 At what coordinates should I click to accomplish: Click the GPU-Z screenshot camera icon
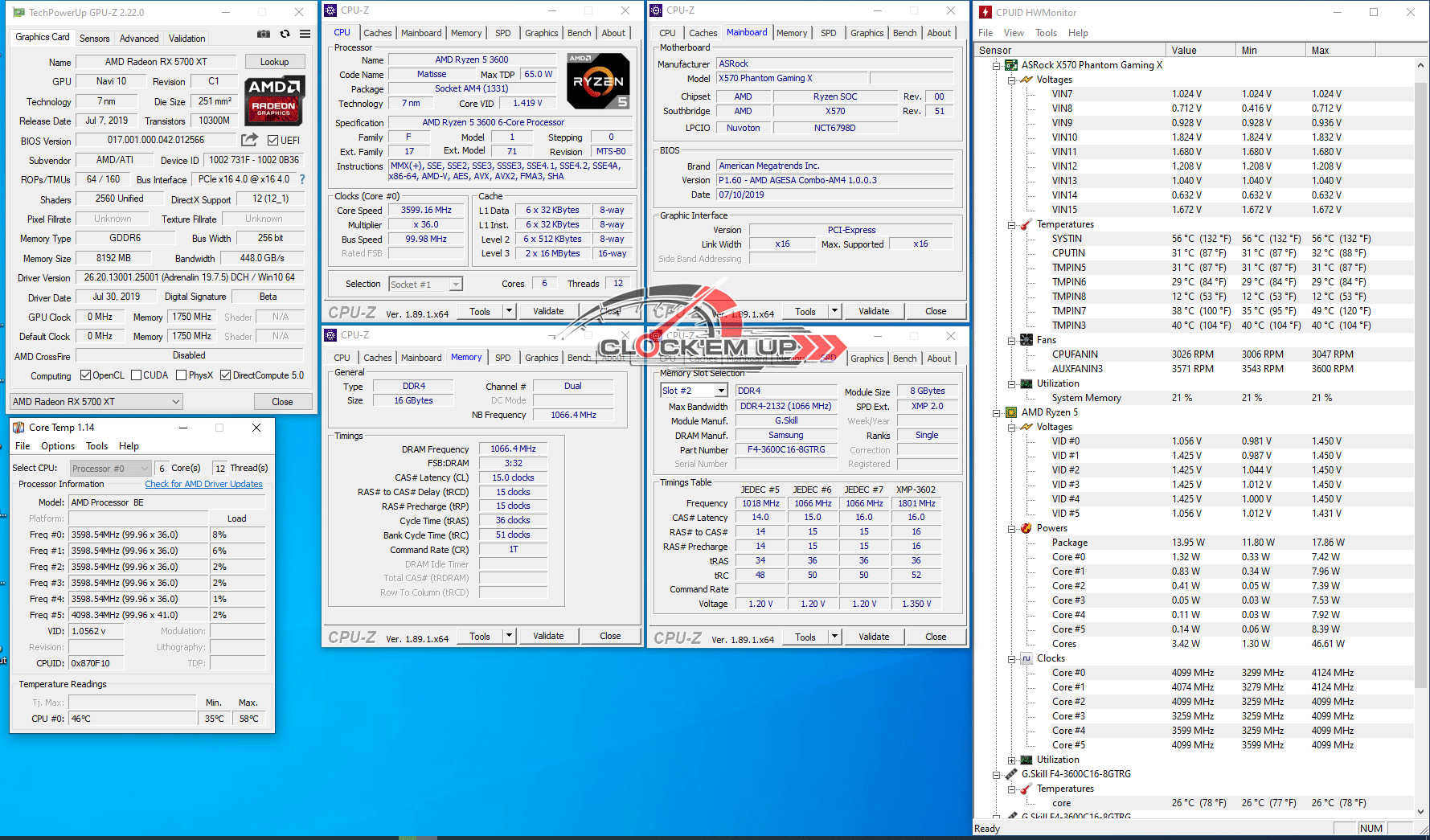click(x=264, y=34)
